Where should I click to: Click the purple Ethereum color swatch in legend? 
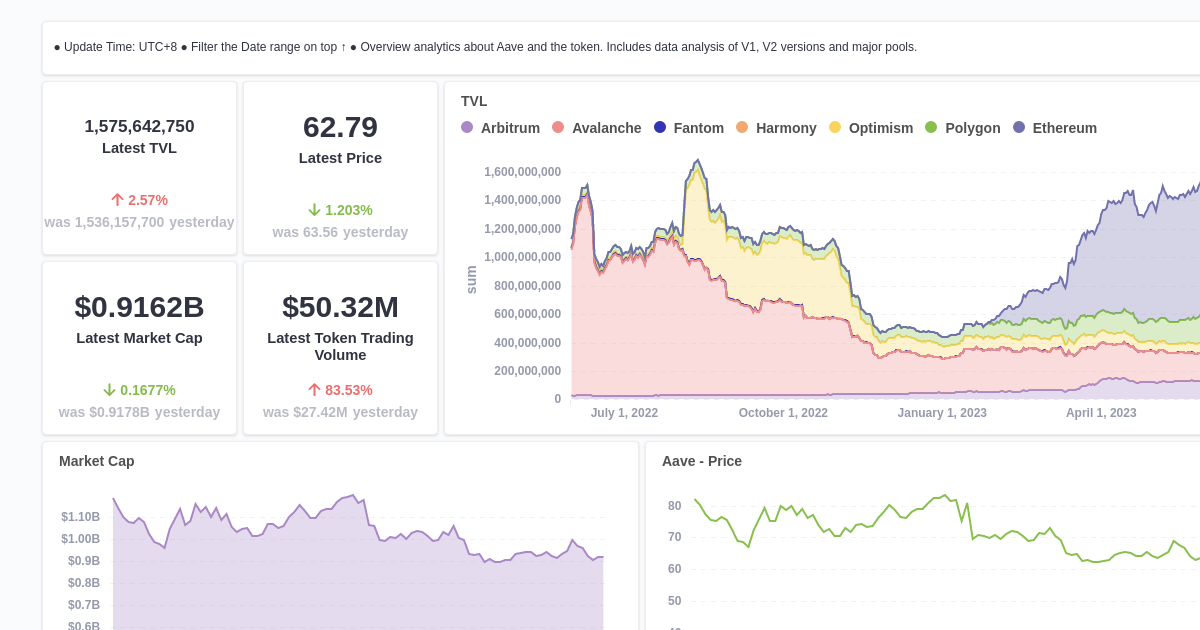(1017, 128)
